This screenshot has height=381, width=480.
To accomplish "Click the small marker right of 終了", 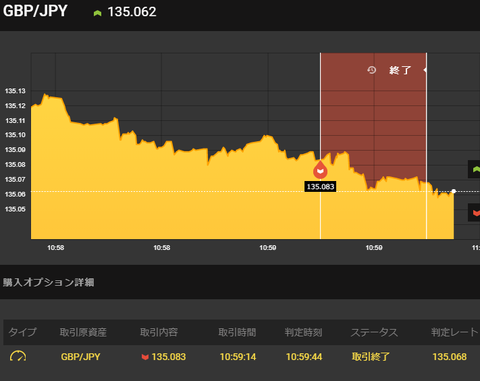I will (425, 70).
